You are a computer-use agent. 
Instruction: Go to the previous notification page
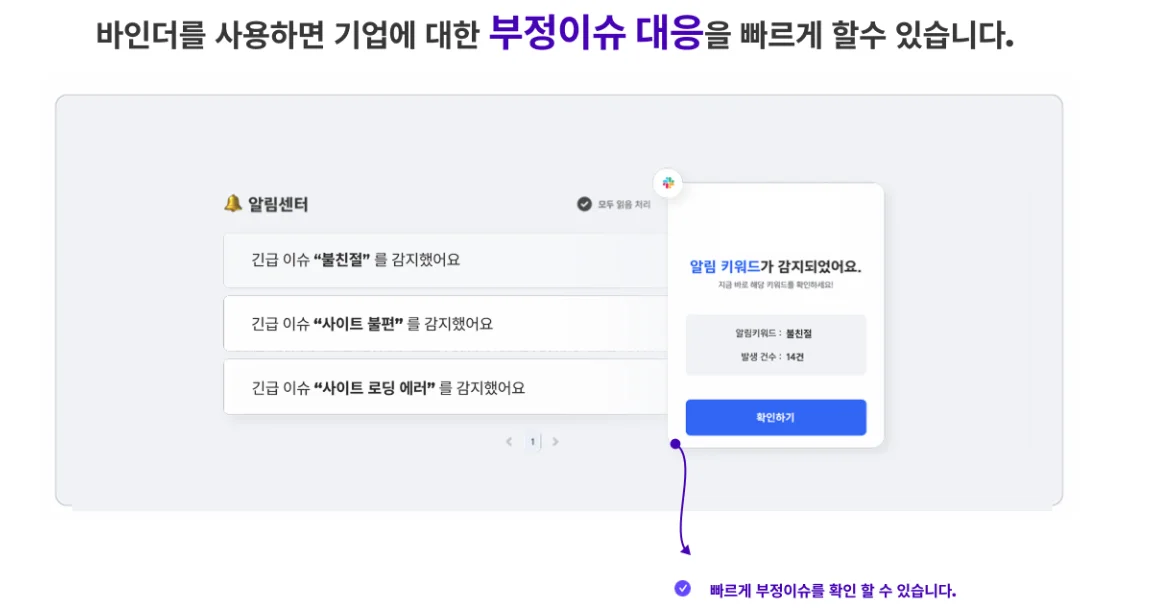click(509, 441)
